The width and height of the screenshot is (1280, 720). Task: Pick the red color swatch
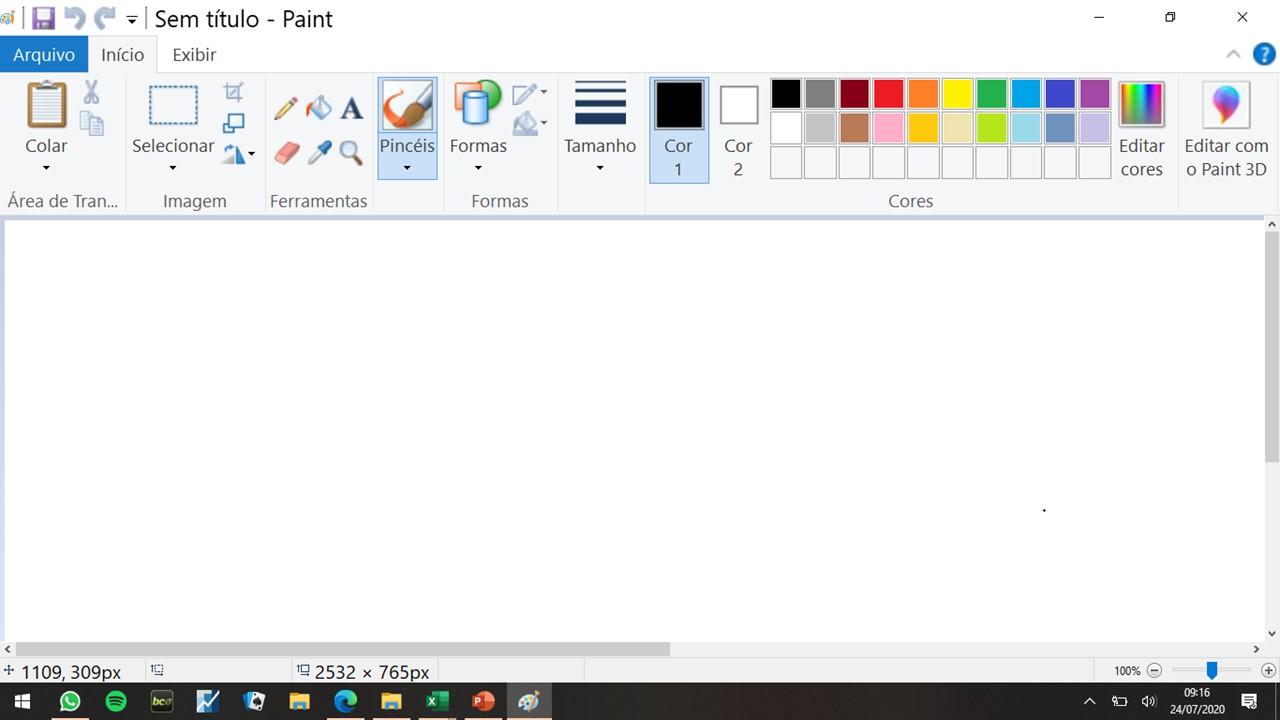889,94
